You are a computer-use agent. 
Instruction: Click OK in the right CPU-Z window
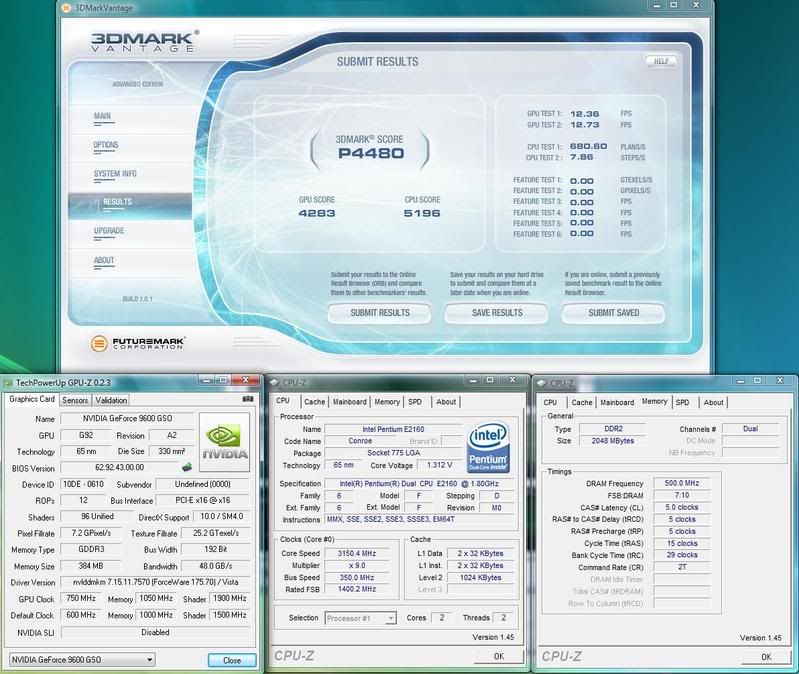tap(766, 657)
